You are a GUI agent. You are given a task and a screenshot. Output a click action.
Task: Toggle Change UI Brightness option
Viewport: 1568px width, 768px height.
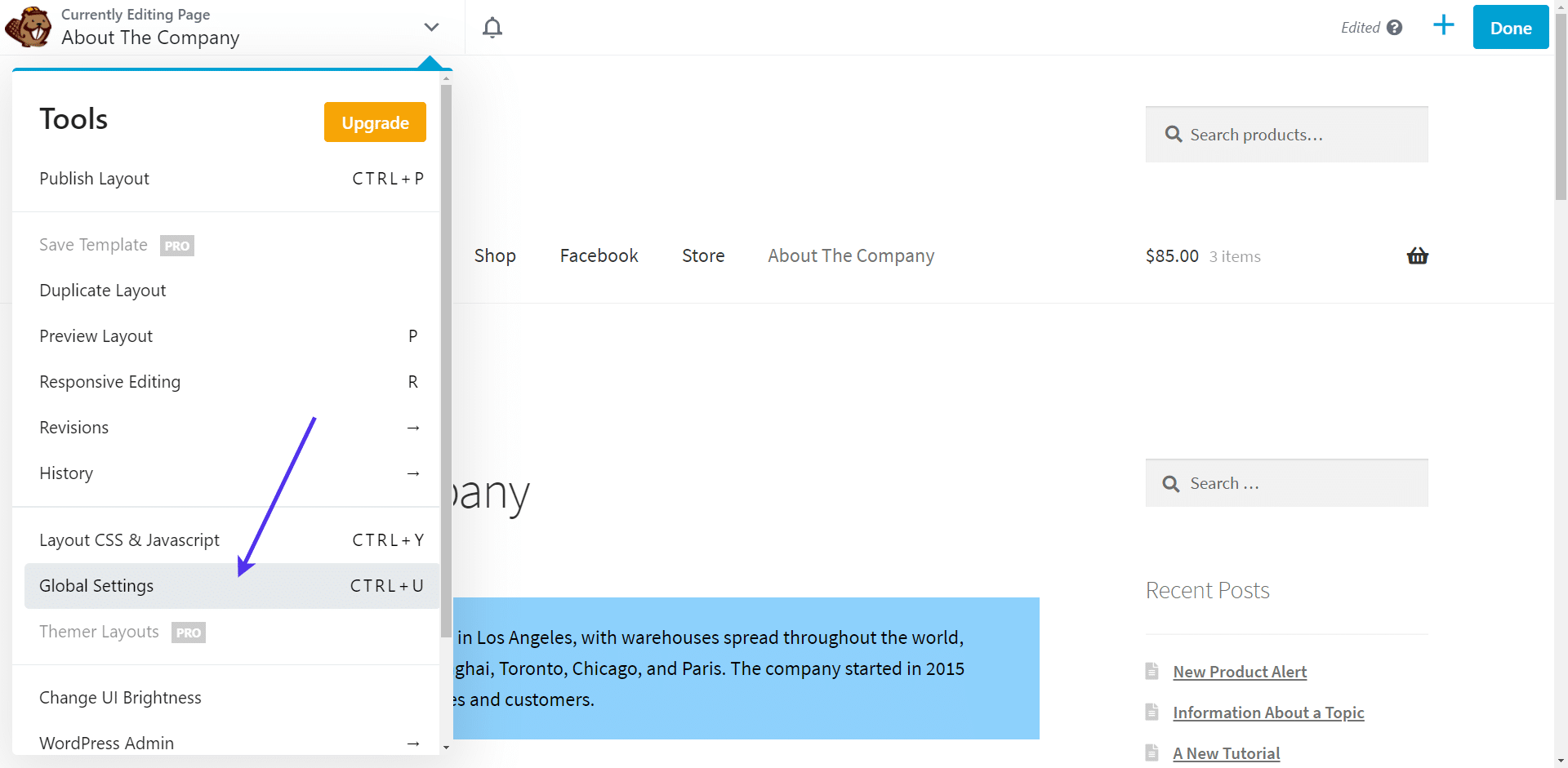(x=120, y=698)
